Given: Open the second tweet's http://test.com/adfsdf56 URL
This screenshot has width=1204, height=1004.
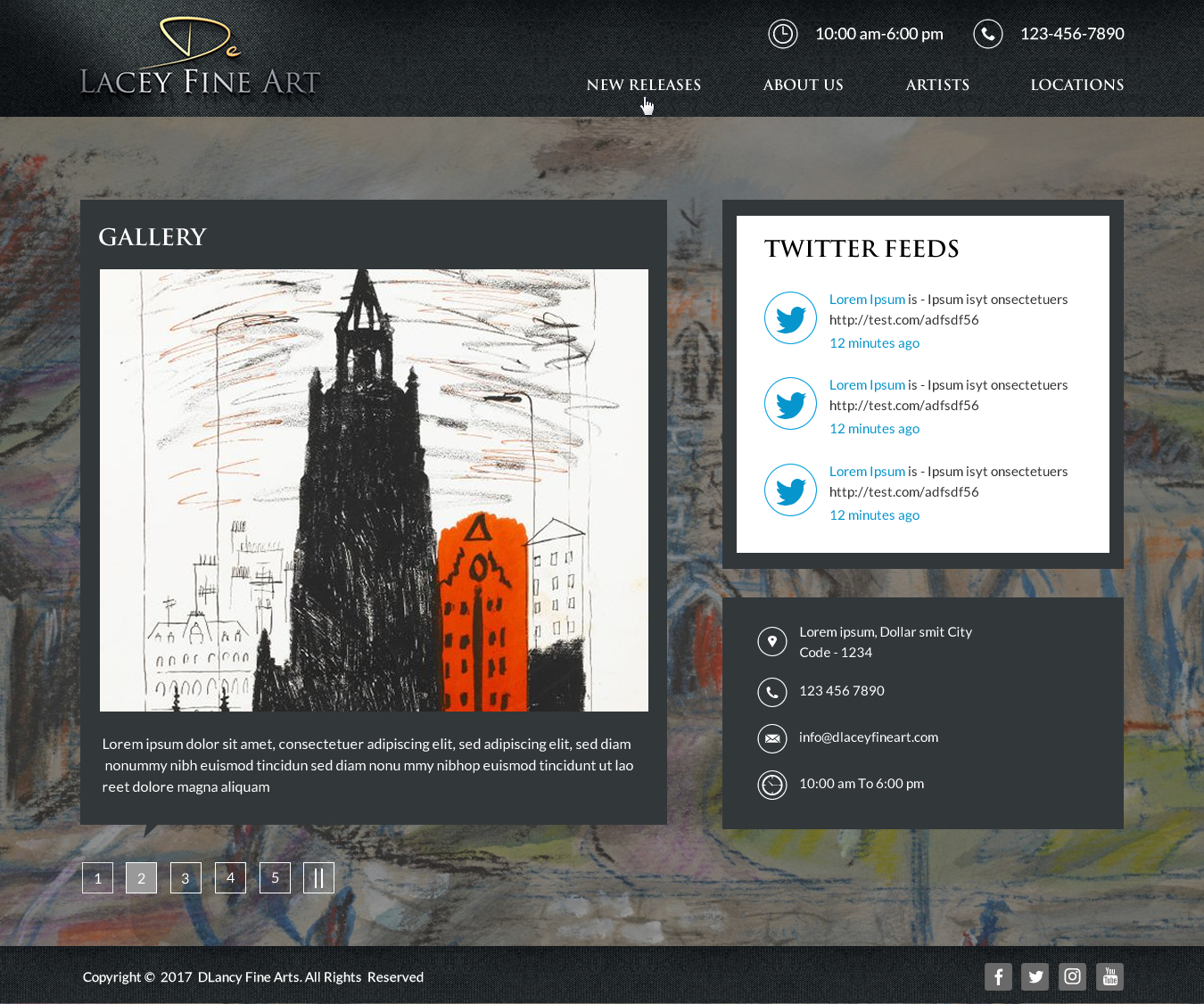Looking at the screenshot, I should click(x=904, y=406).
